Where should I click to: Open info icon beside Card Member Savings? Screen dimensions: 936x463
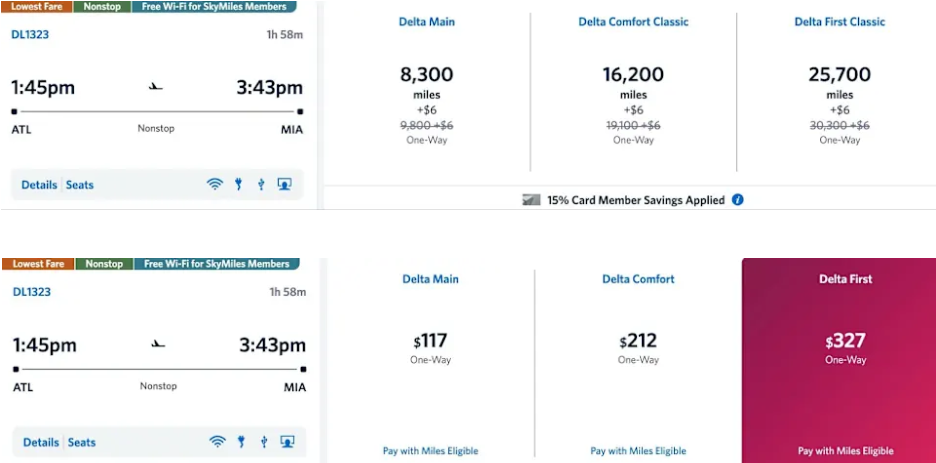point(738,200)
